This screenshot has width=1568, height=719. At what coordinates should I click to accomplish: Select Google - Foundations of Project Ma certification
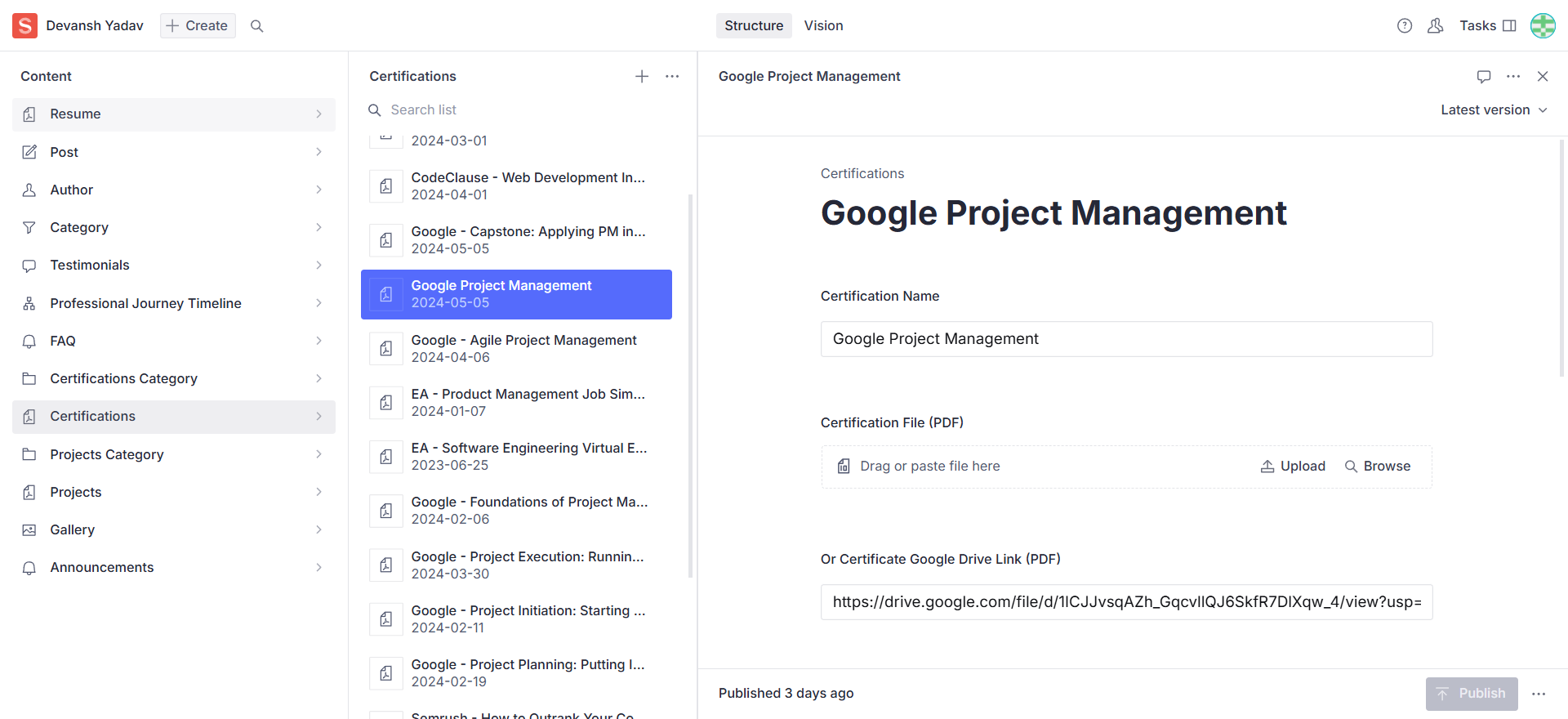(516, 511)
